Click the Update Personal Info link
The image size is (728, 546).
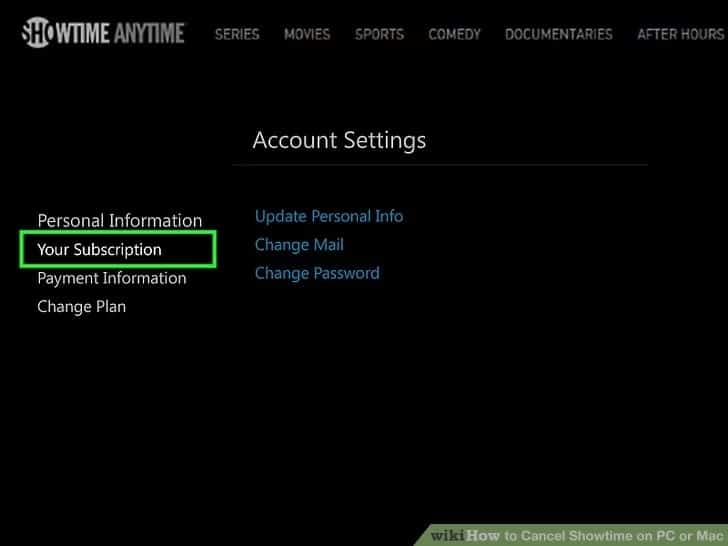329,216
